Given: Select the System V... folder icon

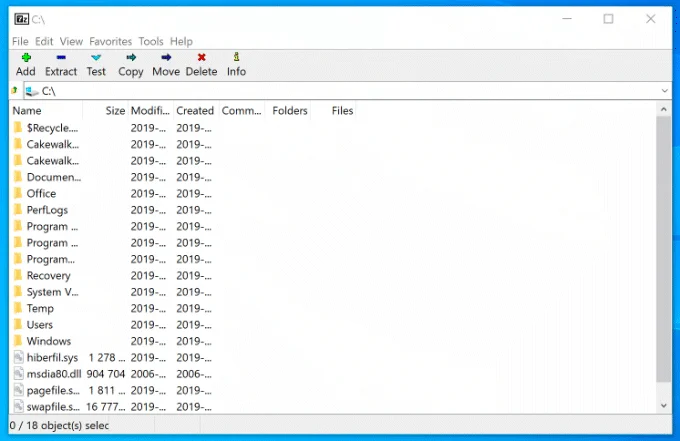Looking at the screenshot, I should [x=18, y=291].
